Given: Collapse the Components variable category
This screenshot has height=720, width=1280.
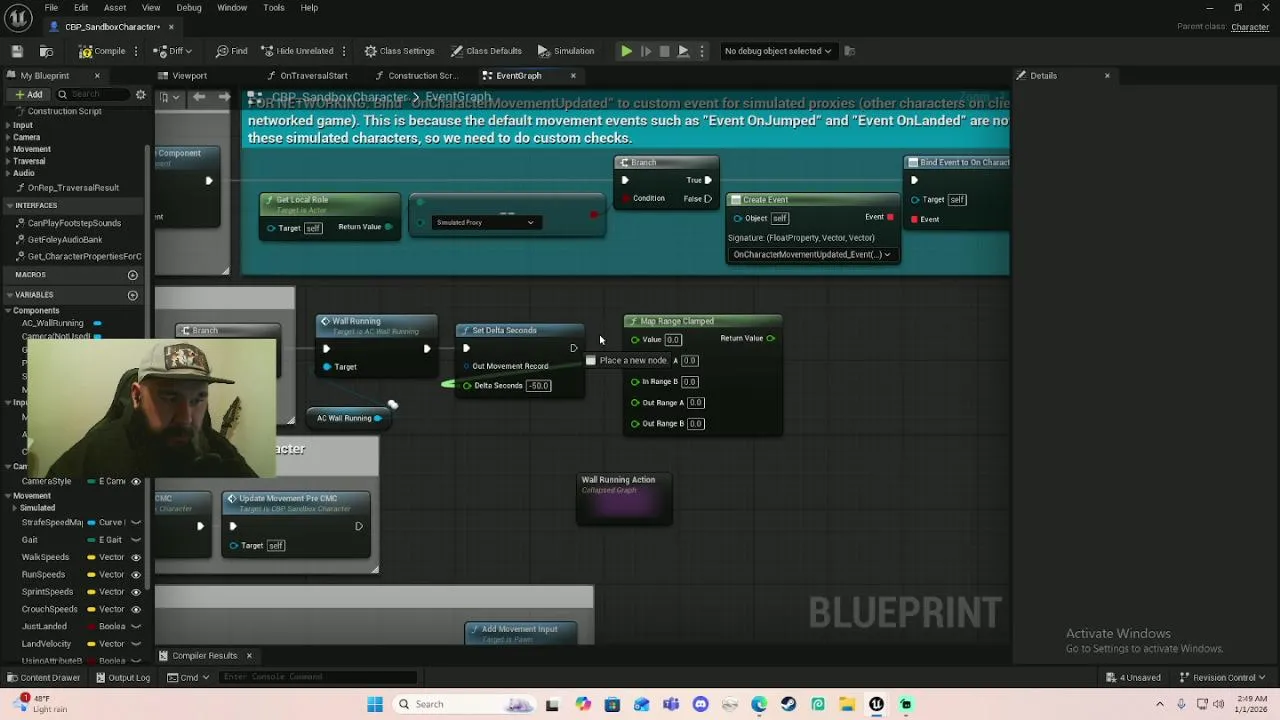Looking at the screenshot, I should pos(8,311).
